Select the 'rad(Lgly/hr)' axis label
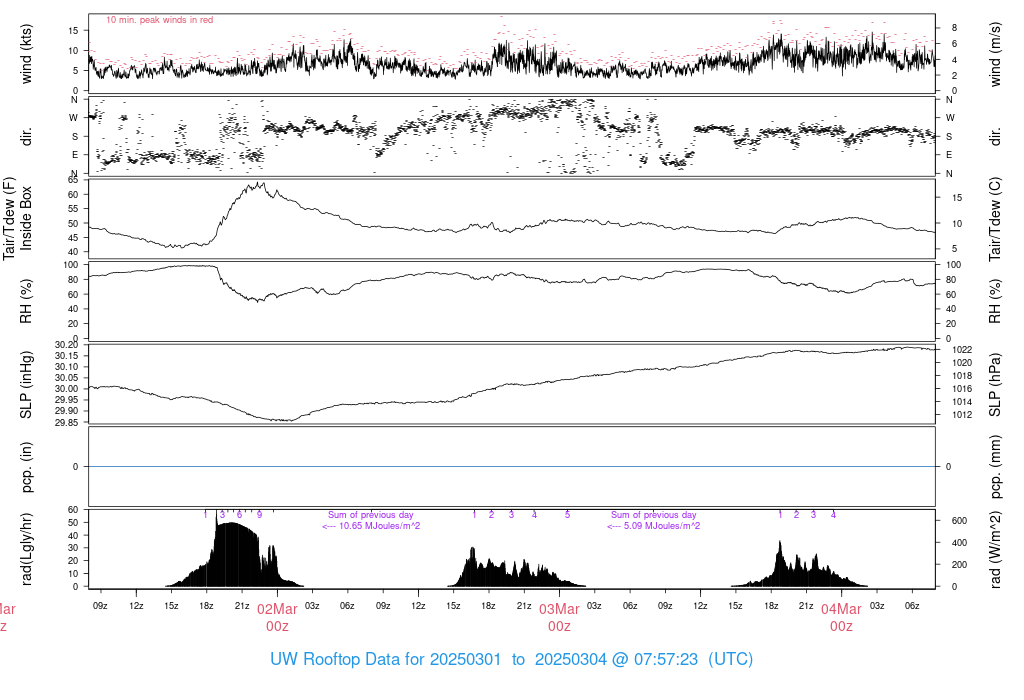This screenshot has height=700, width=1024. click(x=26, y=549)
